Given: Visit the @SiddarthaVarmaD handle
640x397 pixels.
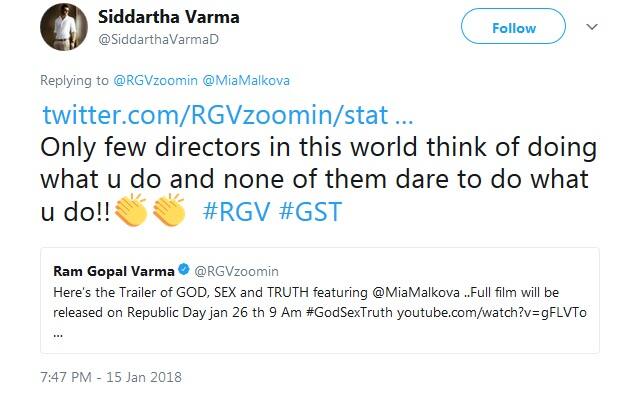Looking at the screenshot, I should click(x=158, y=40).
